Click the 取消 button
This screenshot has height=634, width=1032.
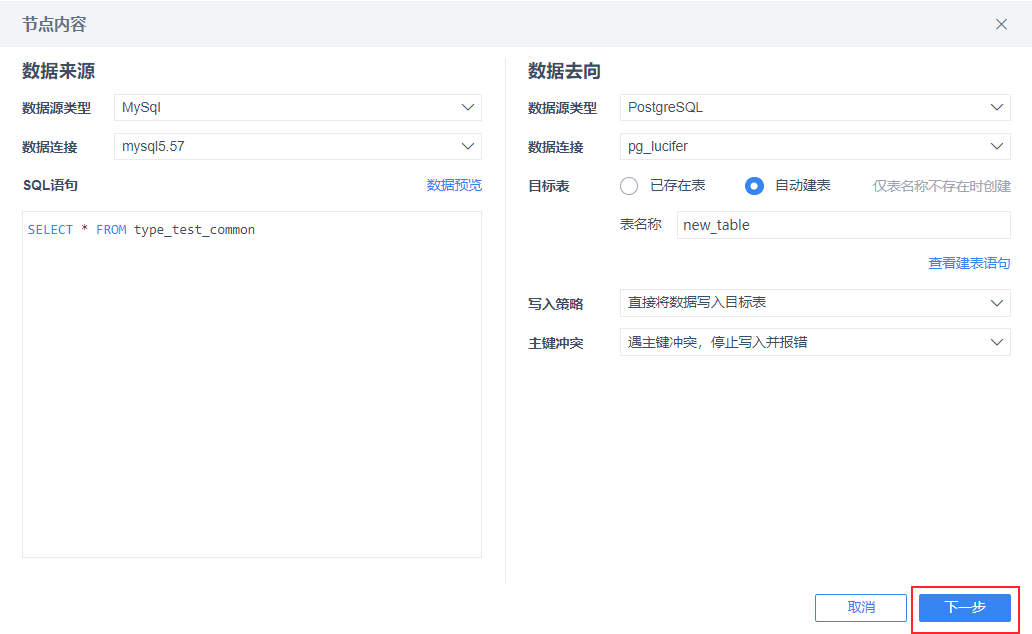pyautogui.click(x=861, y=608)
